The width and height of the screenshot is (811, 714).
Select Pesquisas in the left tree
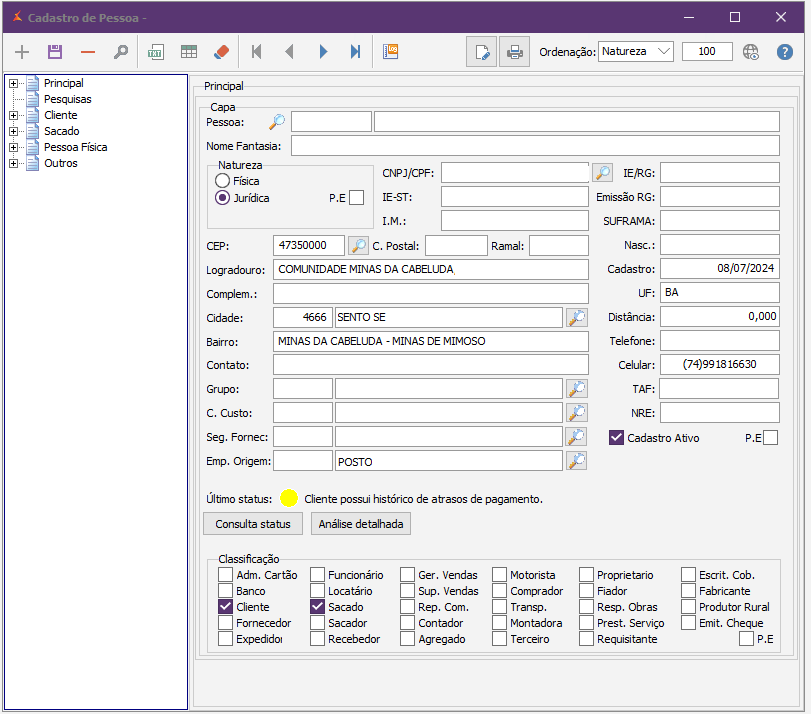pyautogui.click(x=67, y=99)
